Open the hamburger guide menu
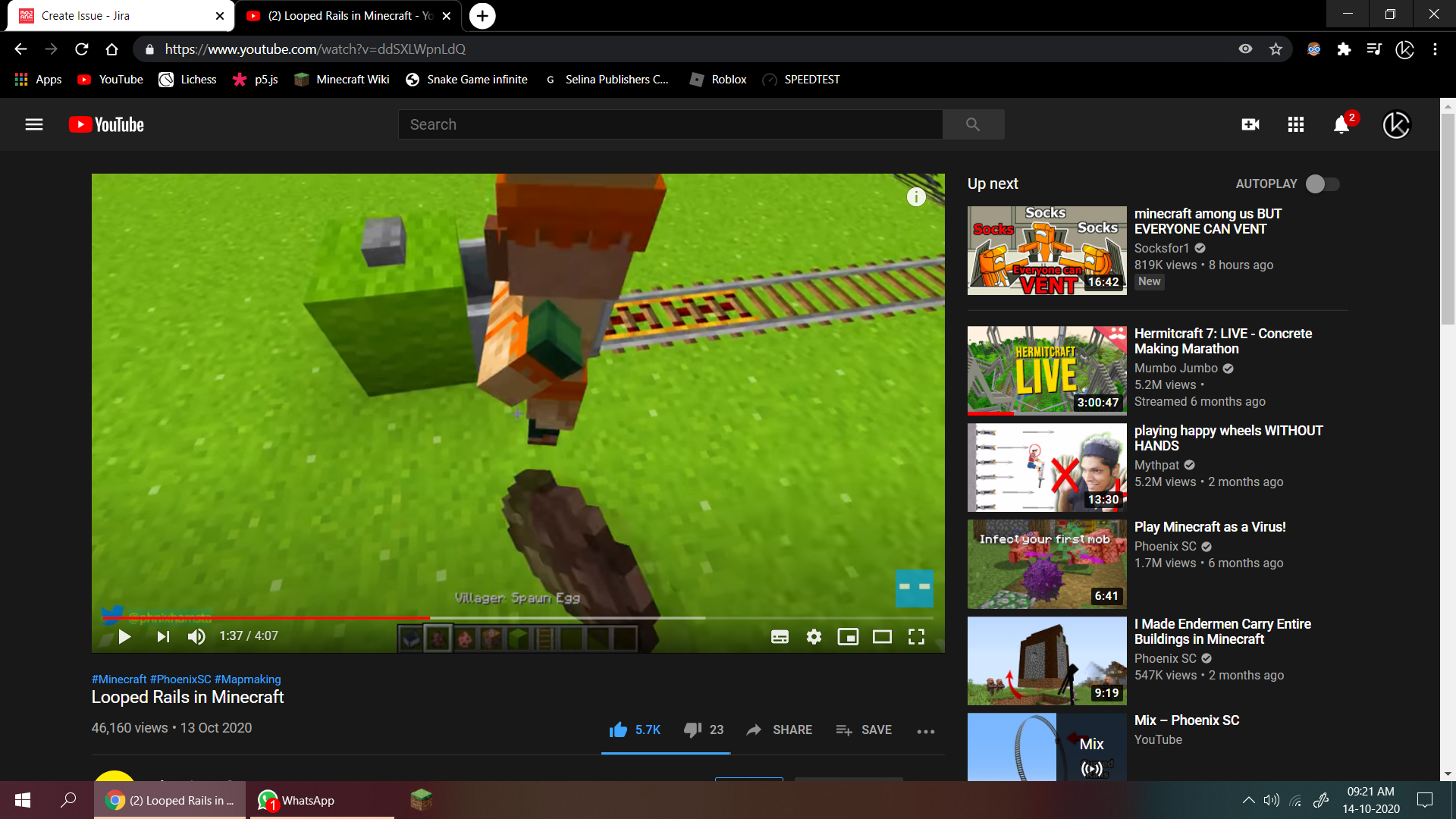Screen dimensions: 1456x819 click(x=34, y=124)
